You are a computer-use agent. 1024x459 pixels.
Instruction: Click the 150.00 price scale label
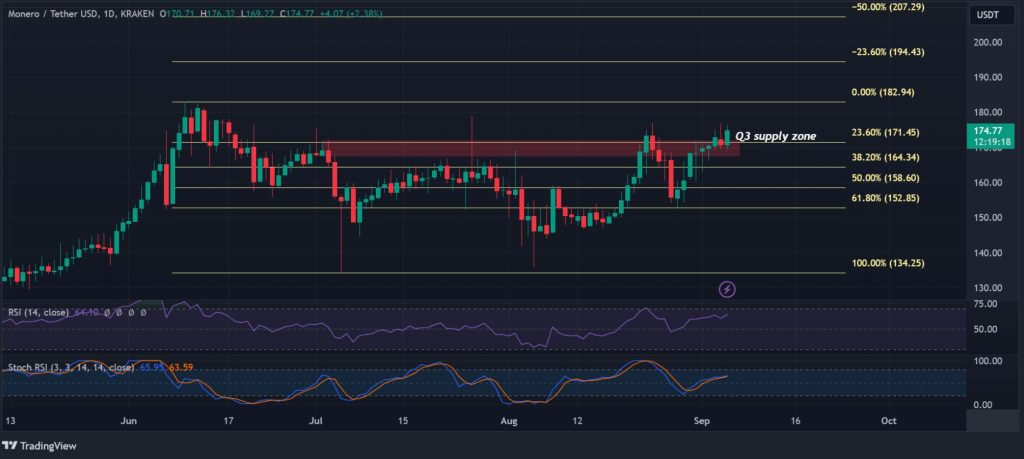[x=987, y=217]
